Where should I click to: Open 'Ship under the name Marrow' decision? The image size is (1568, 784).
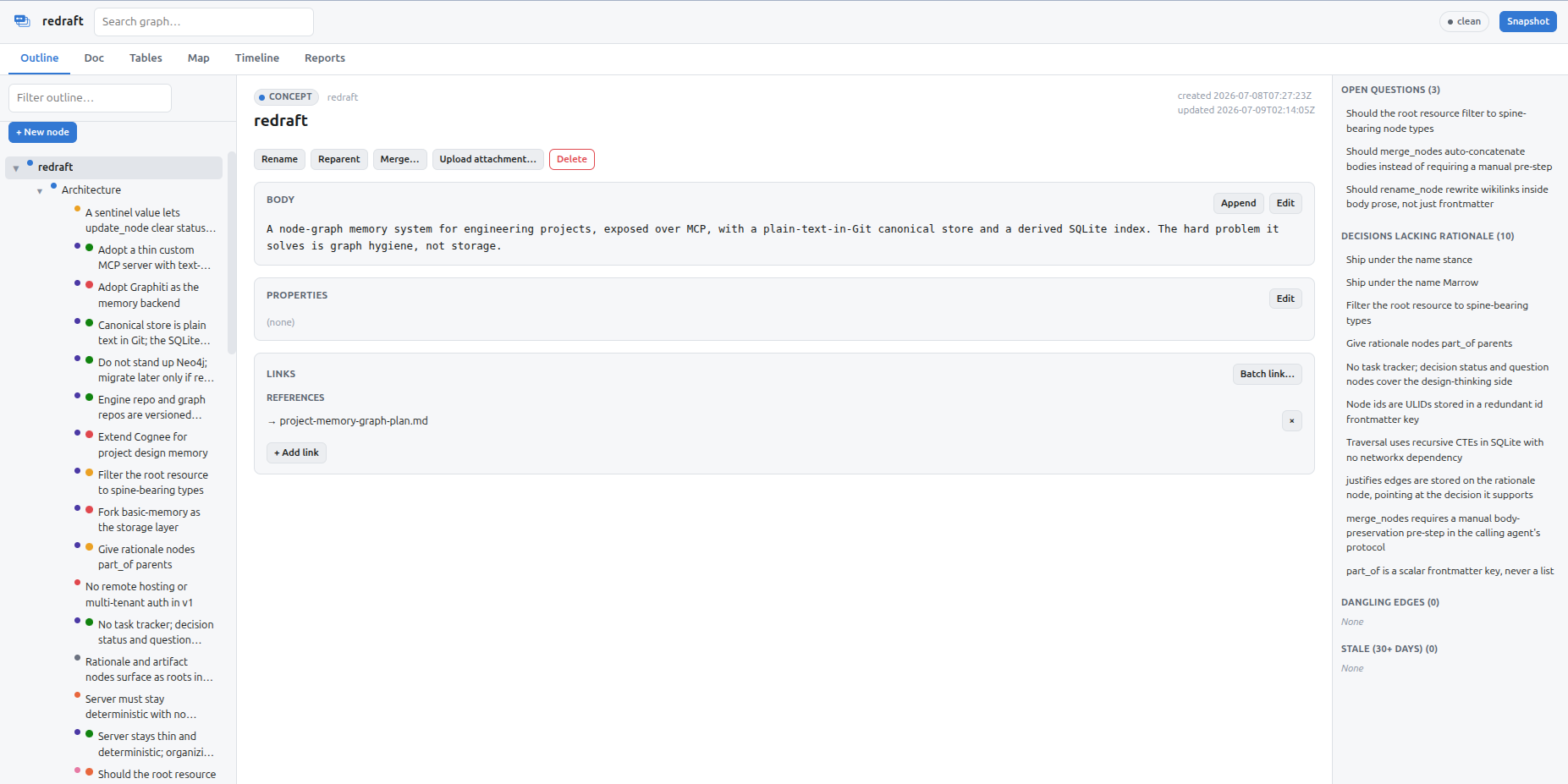click(1412, 282)
